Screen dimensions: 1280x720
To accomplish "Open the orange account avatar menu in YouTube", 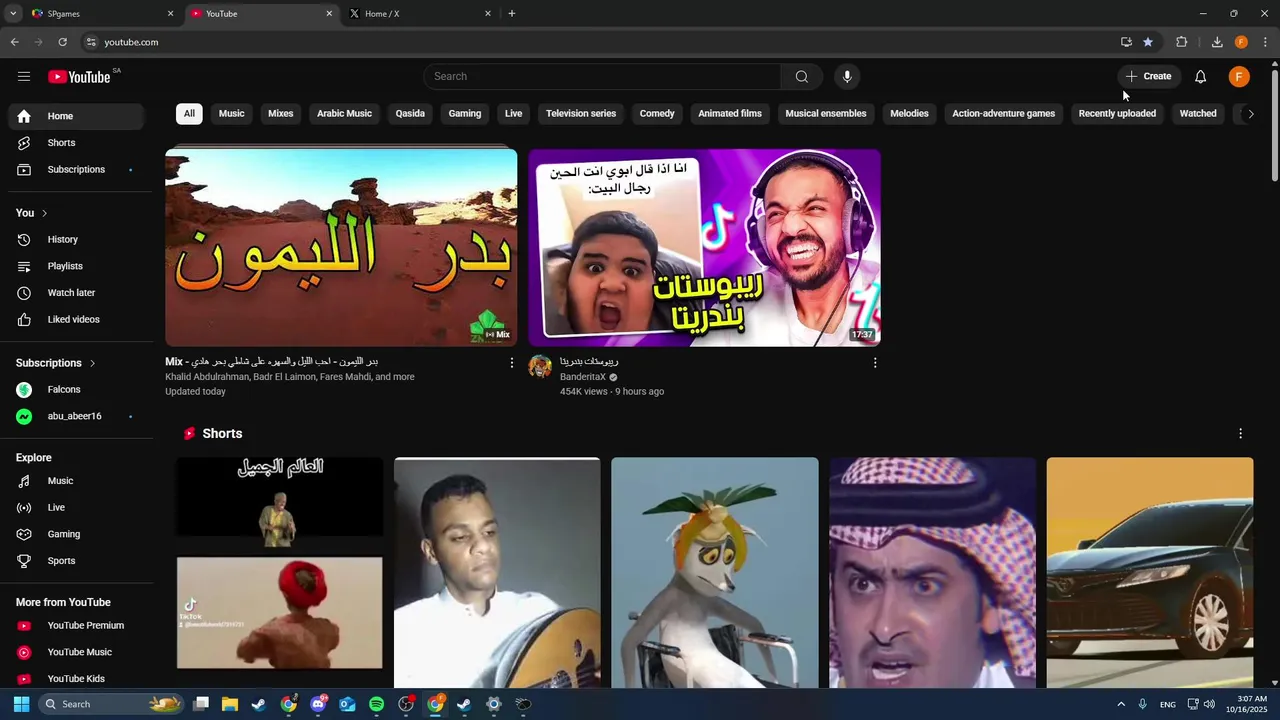I will 1239,77.
